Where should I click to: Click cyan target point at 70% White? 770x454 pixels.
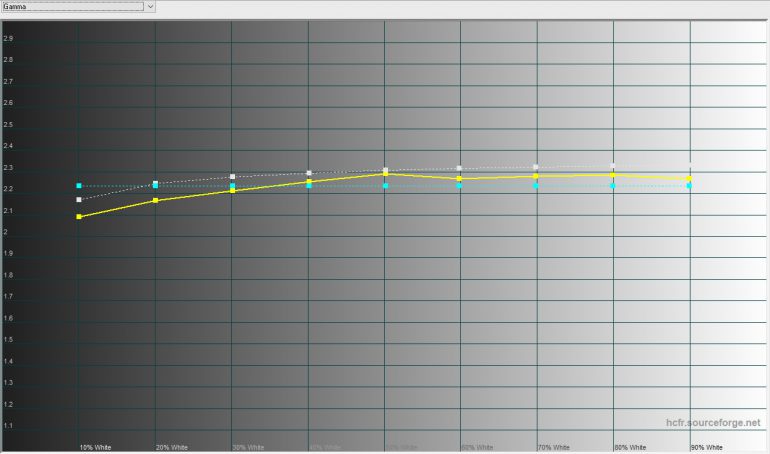click(x=536, y=186)
